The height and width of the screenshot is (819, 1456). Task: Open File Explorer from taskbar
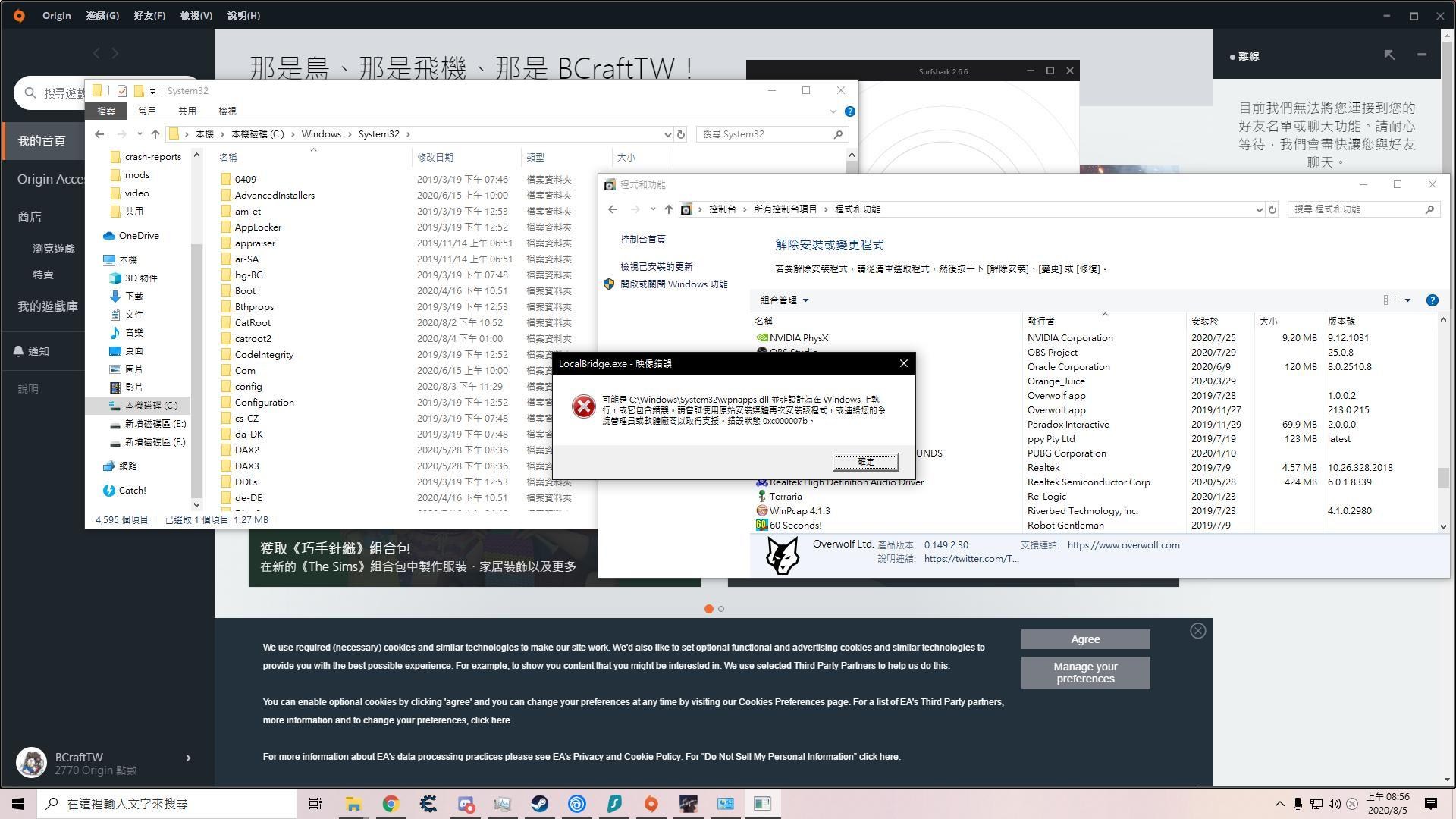pyautogui.click(x=353, y=804)
